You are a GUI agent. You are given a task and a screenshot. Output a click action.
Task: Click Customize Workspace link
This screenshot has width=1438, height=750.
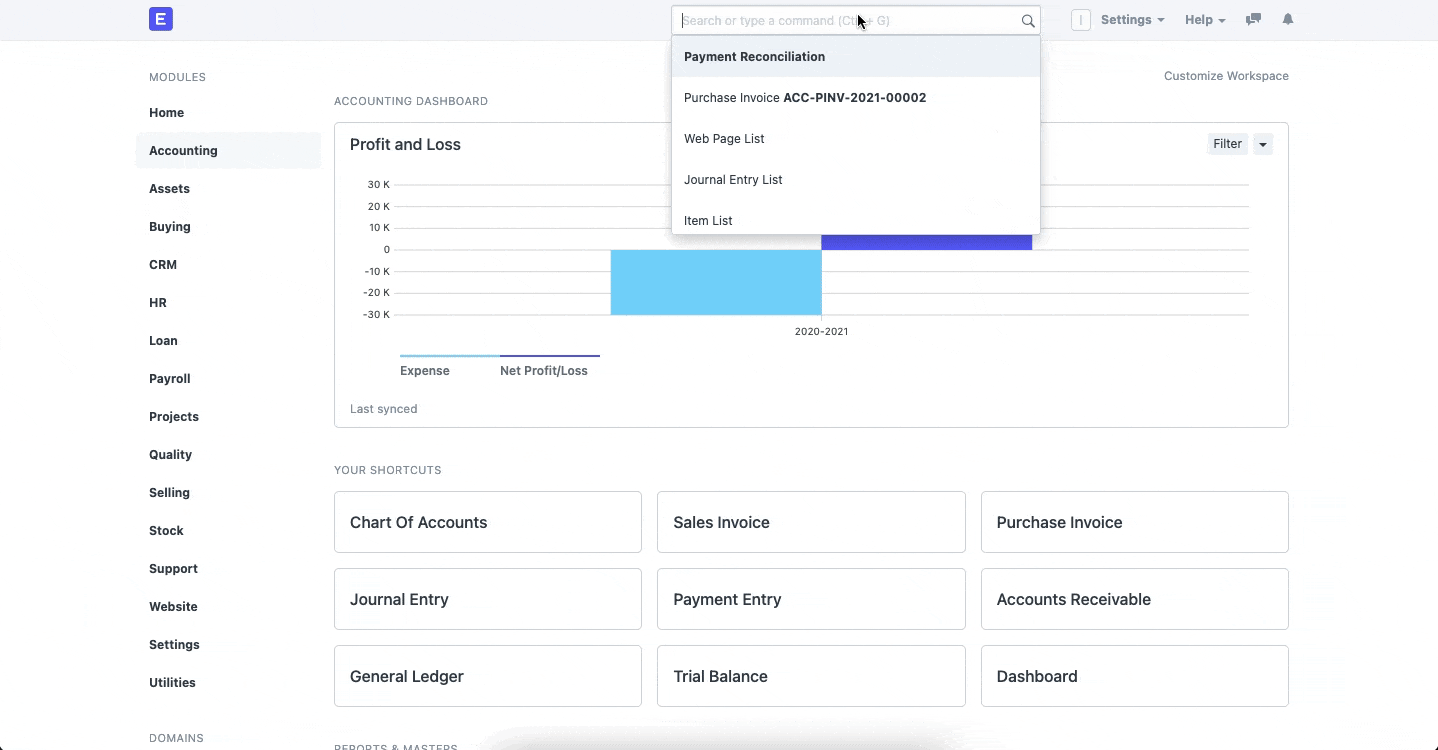1225,76
